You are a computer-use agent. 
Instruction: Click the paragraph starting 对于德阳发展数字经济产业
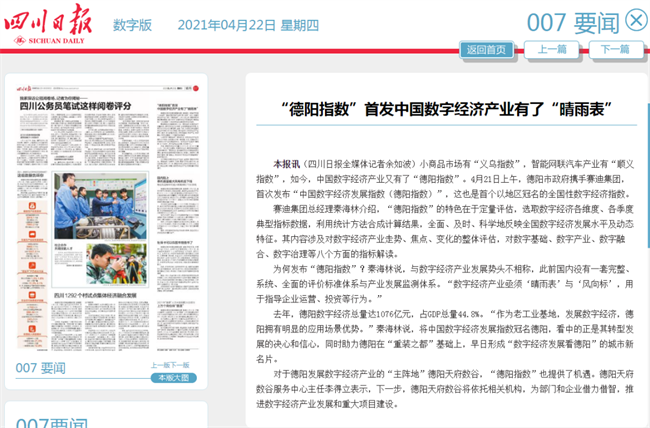445,389
